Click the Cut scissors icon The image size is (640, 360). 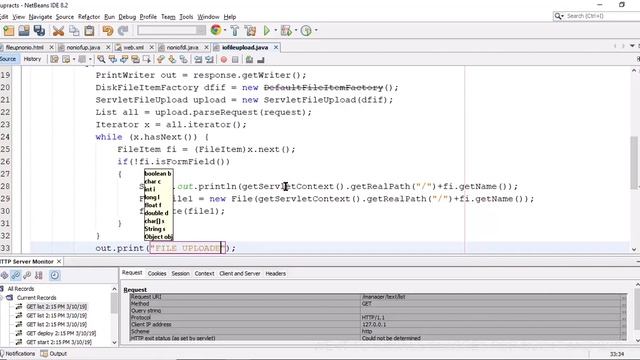(x=58, y=31)
